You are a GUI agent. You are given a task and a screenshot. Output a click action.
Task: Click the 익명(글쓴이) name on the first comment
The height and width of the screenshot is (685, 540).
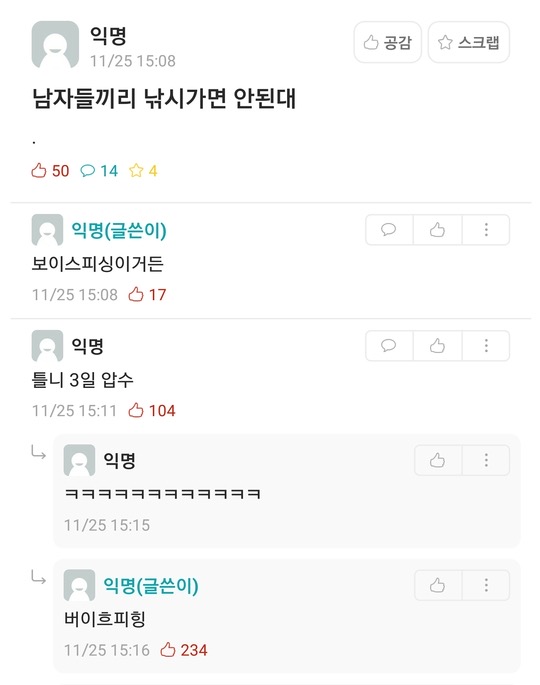tap(119, 230)
